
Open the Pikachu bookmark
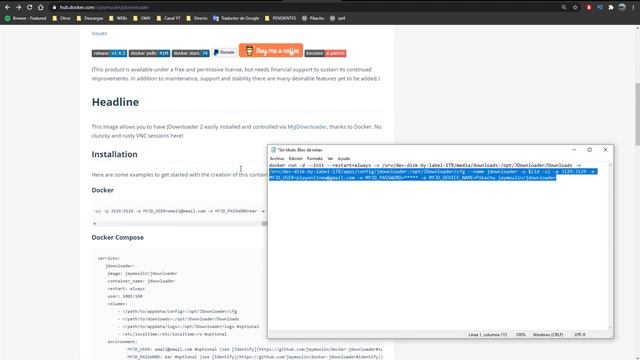pyautogui.click(x=313, y=18)
